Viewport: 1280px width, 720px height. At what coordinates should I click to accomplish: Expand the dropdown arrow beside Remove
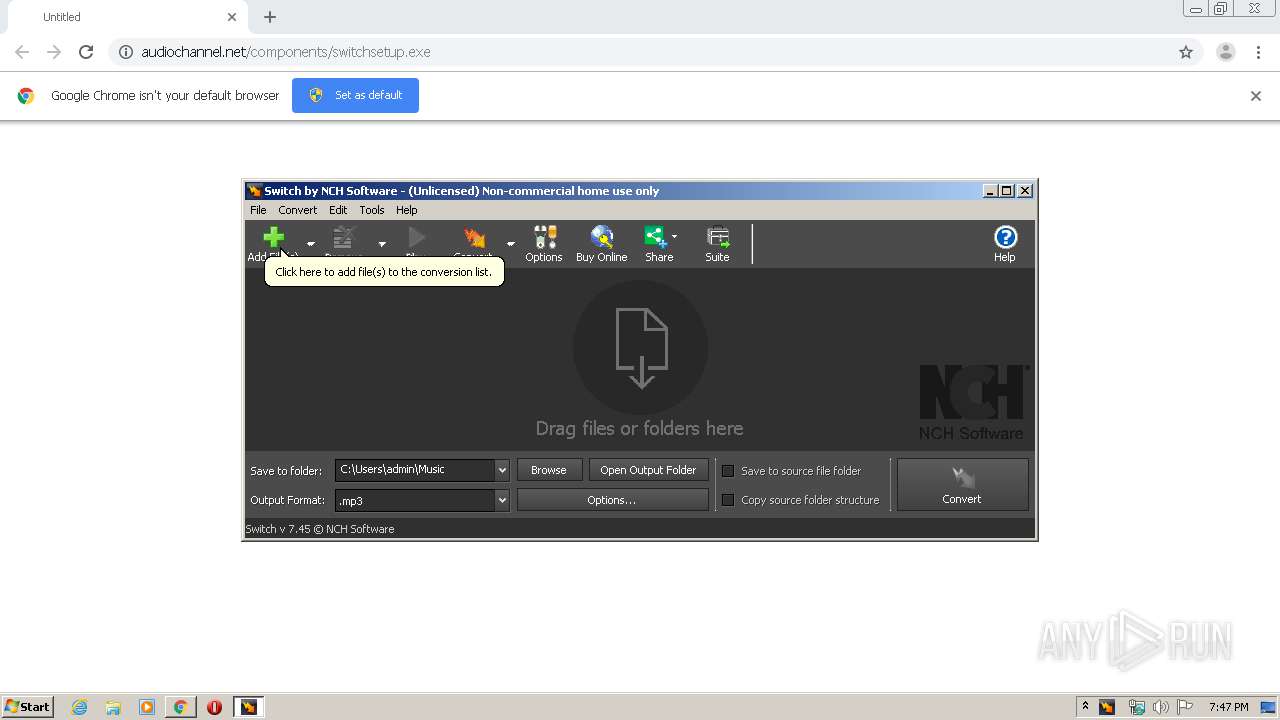click(382, 244)
